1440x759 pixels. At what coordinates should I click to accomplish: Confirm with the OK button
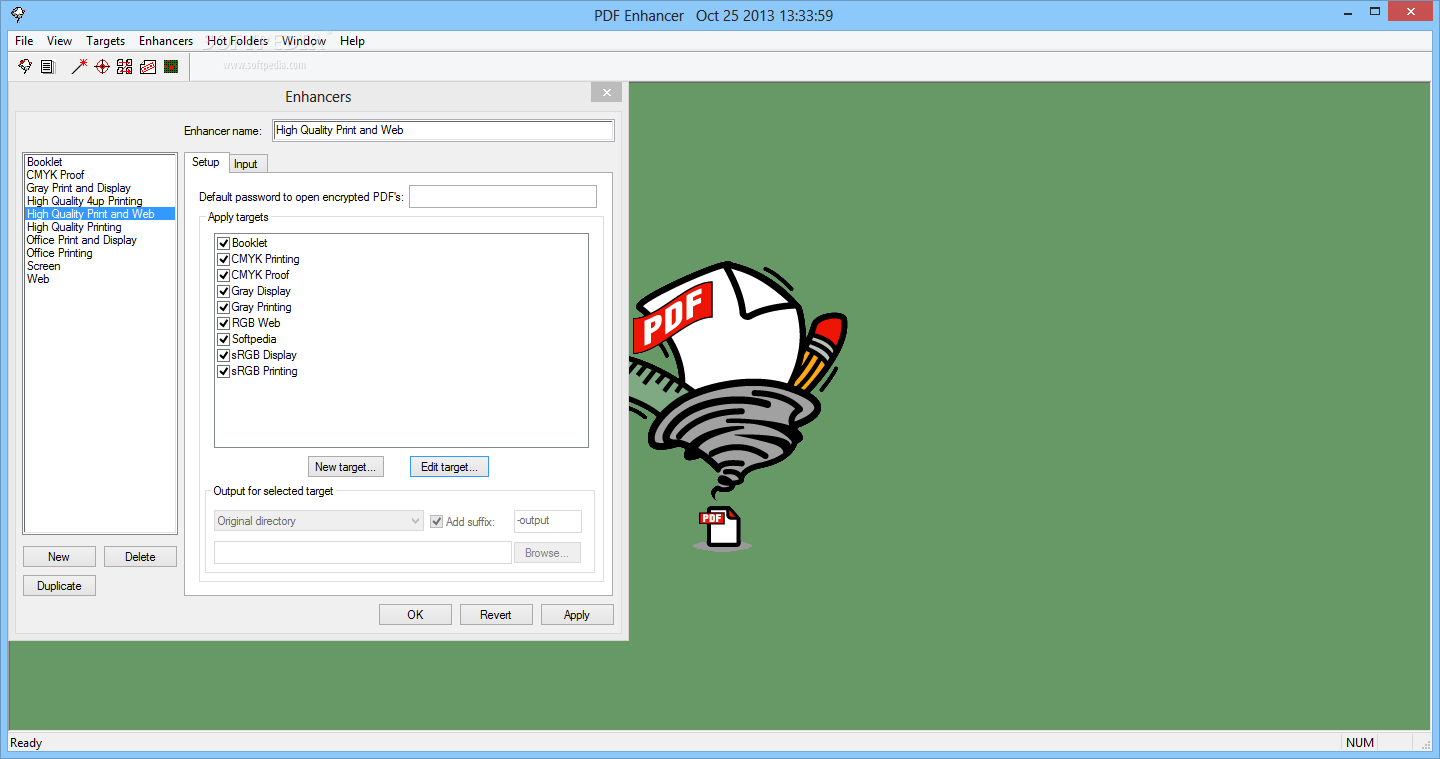pos(415,615)
